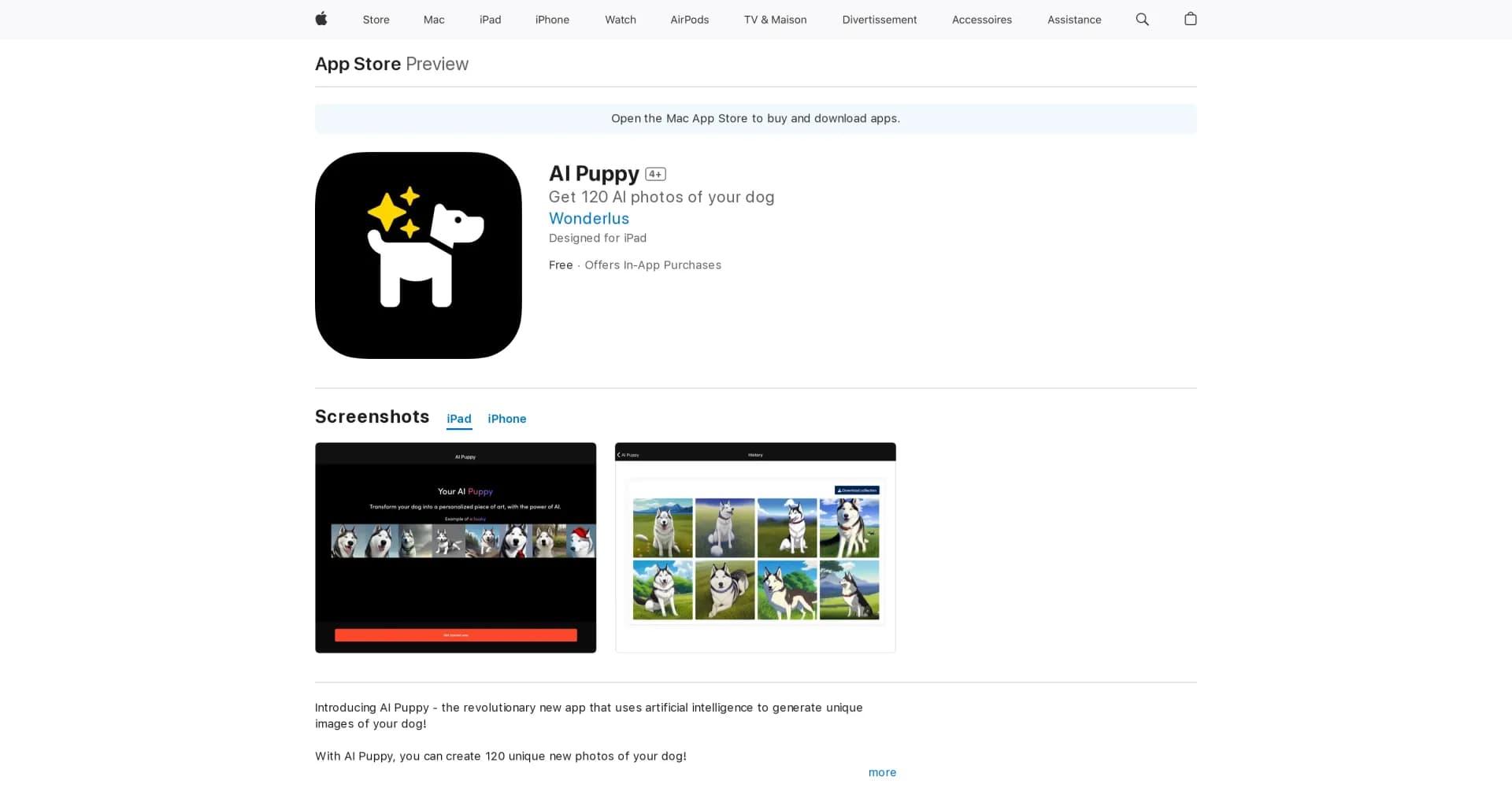Screen dimensions: 1512x788
Task: Click 'Offers In-App Purchases' text
Action: tap(653, 265)
